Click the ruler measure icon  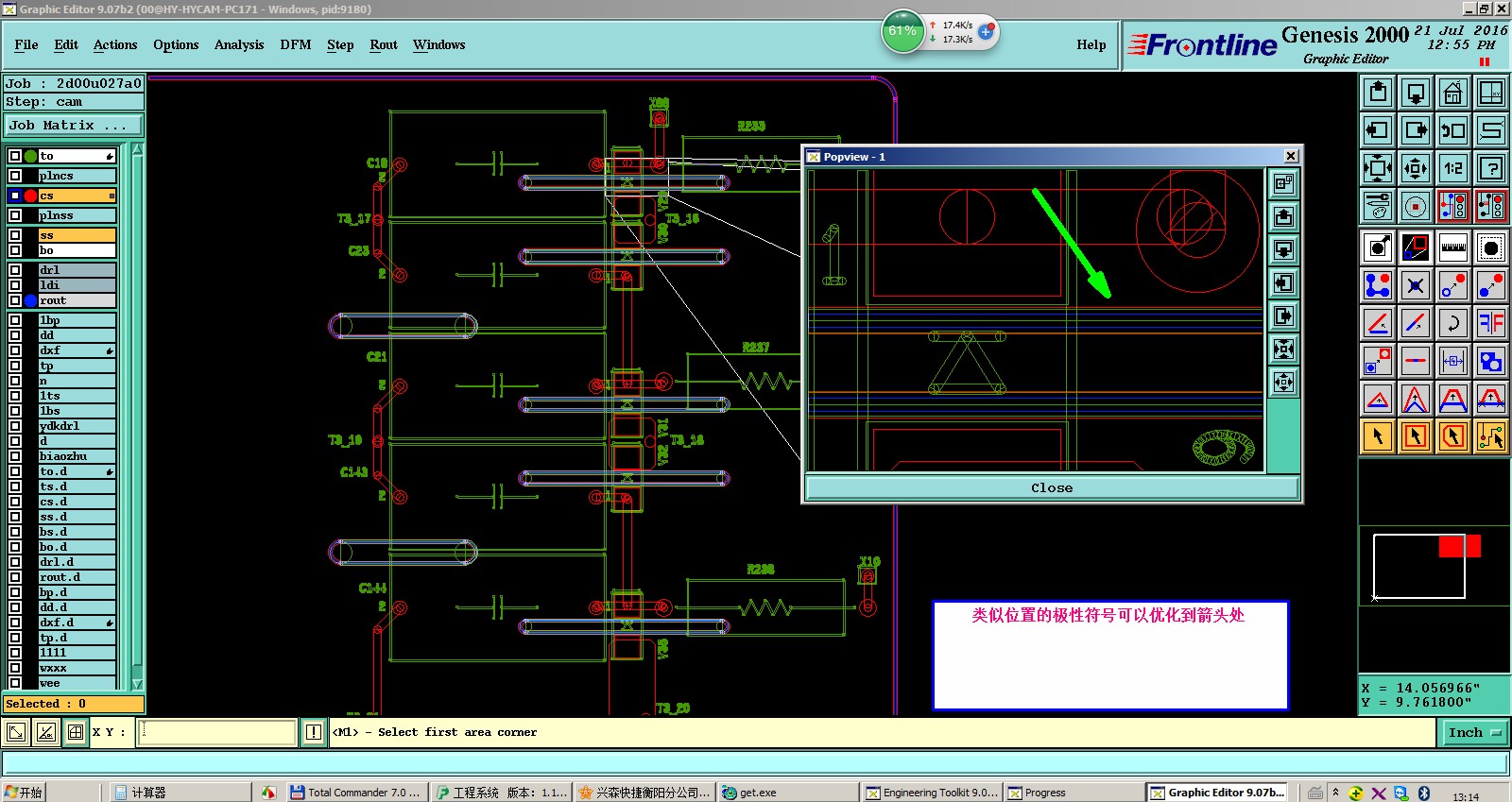(x=1453, y=247)
